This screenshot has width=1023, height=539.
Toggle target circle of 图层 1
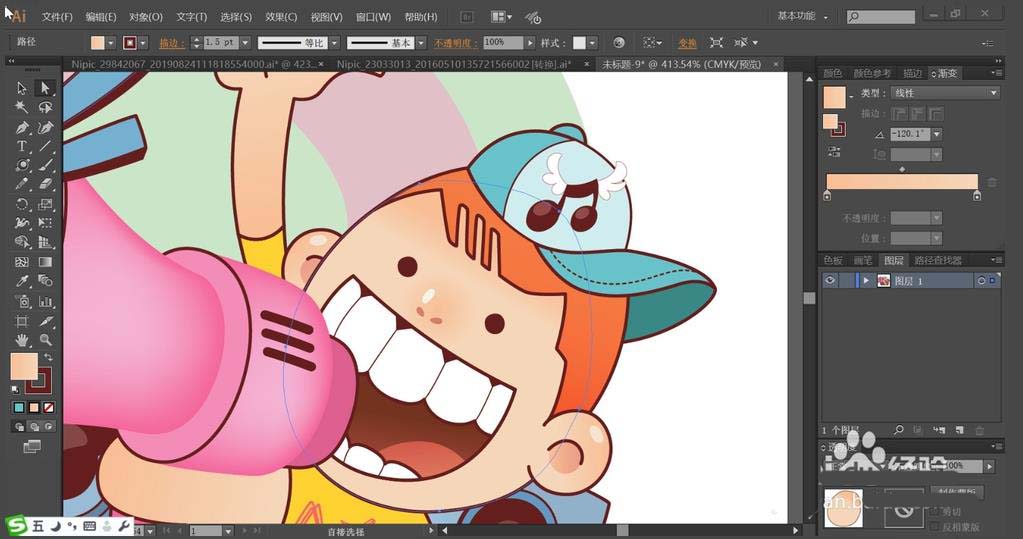click(981, 281)
